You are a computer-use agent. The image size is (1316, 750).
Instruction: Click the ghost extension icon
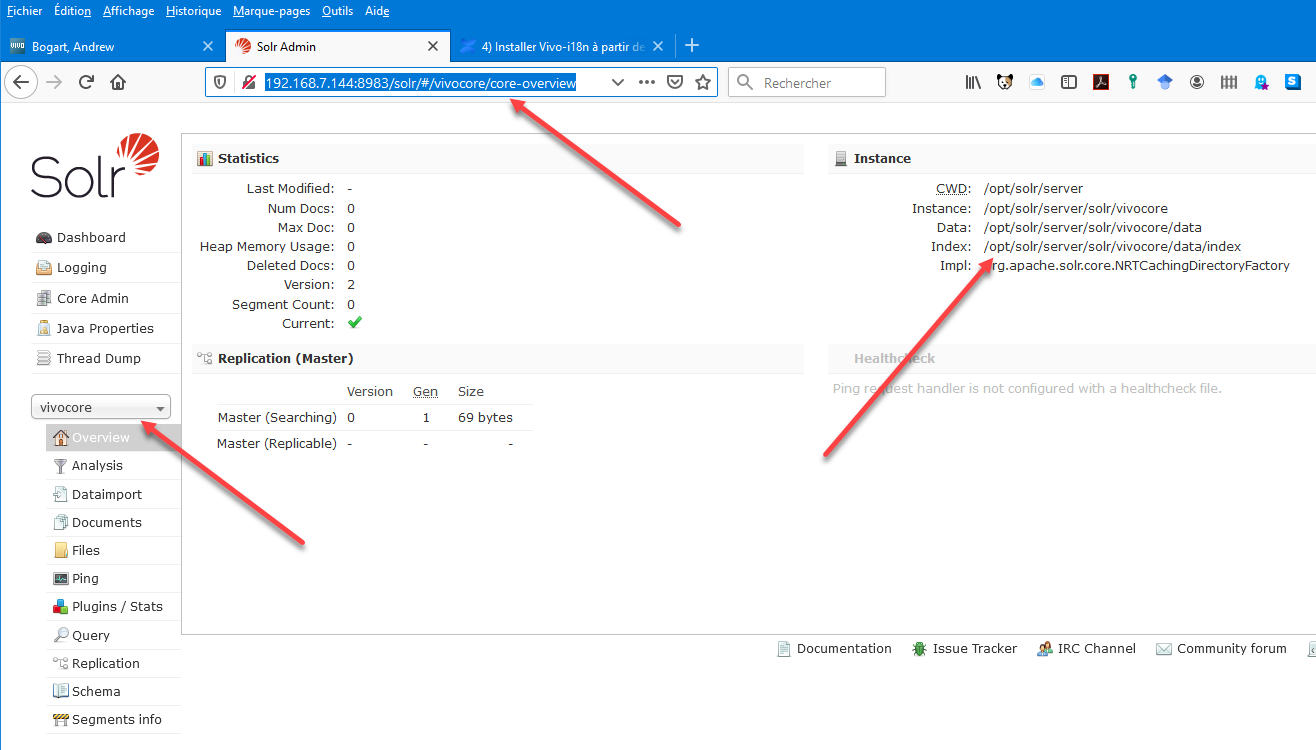point(1261,82)
